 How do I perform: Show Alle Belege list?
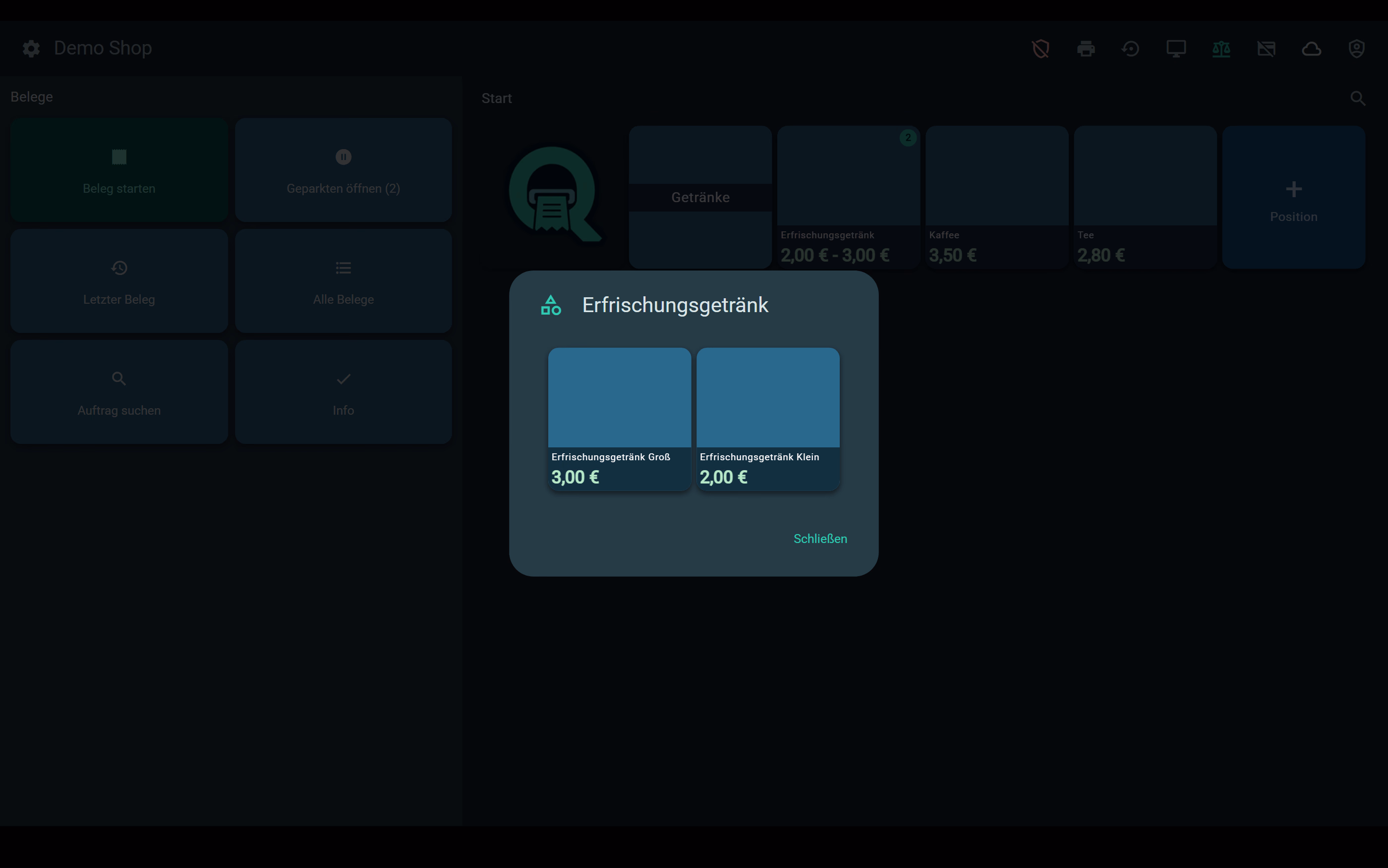pos(344,281)
